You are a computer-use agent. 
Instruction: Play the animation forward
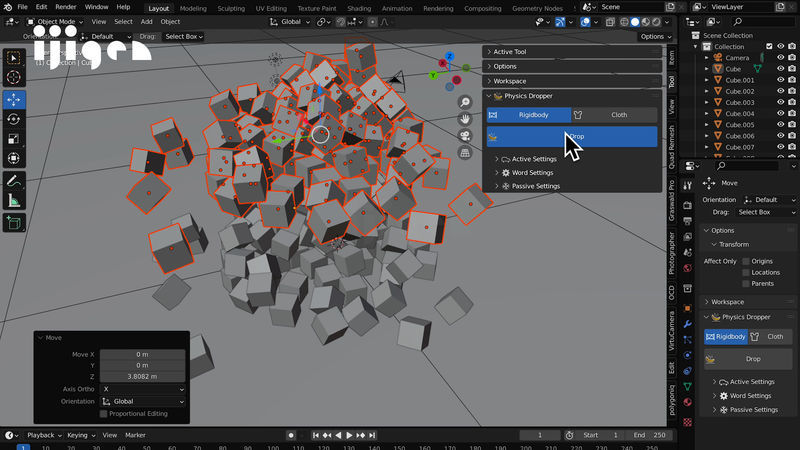349,435
